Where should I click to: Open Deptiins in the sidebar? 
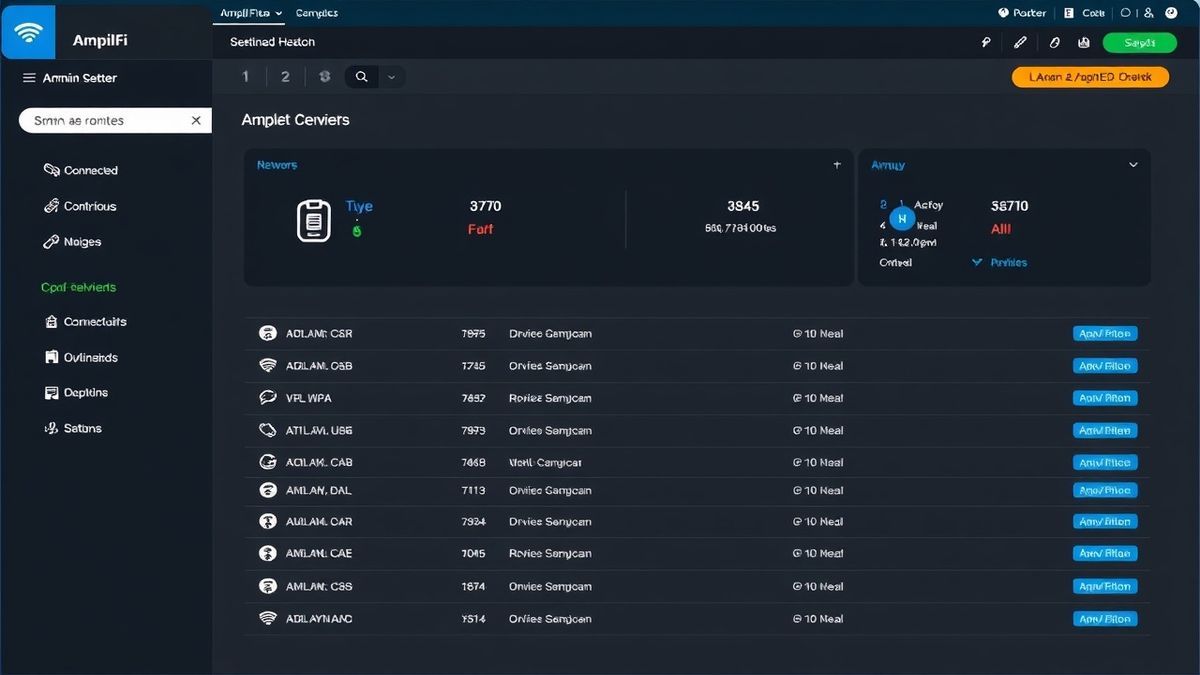point(76,393)
